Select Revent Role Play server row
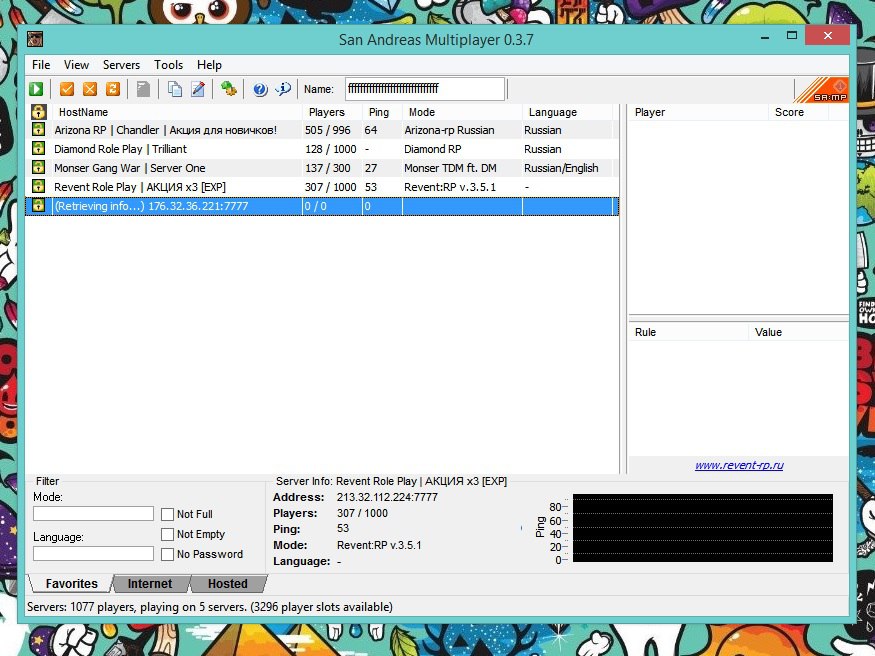875x656 pixels. tap(322, 187)
